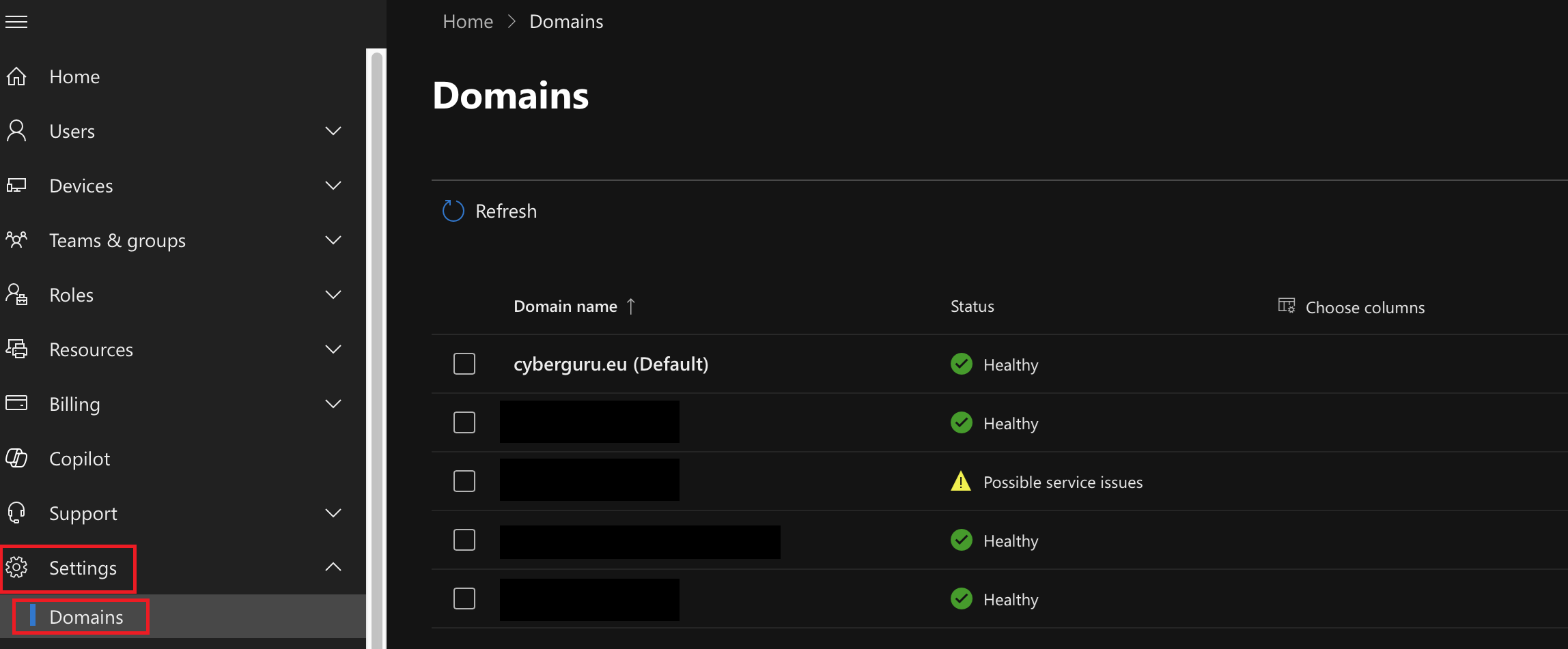Sort by the Domain name column header
This screenshot has width=1568, height=649.
pos(565,306)
